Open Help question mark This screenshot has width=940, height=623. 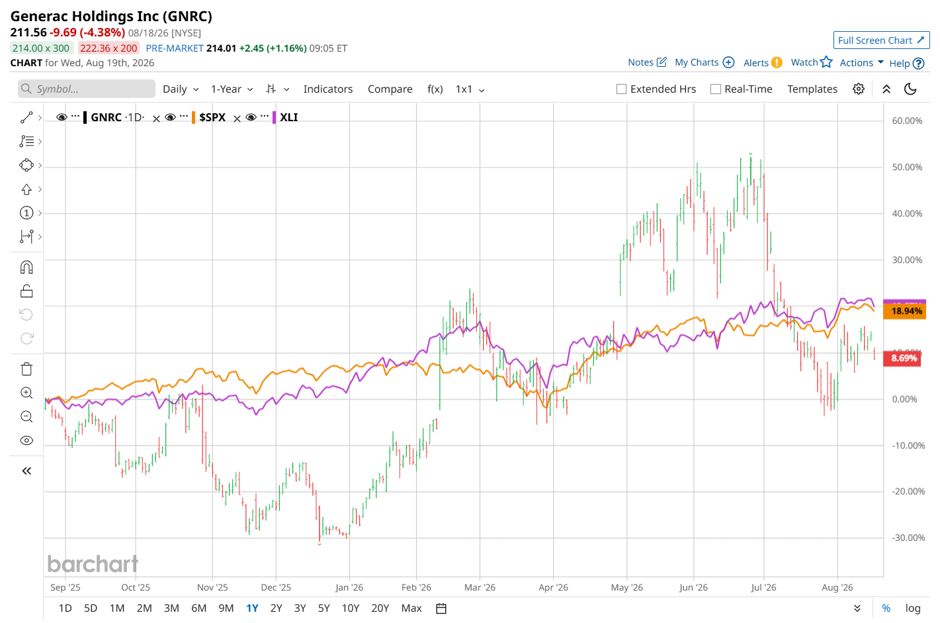click(x=918, y=63)
